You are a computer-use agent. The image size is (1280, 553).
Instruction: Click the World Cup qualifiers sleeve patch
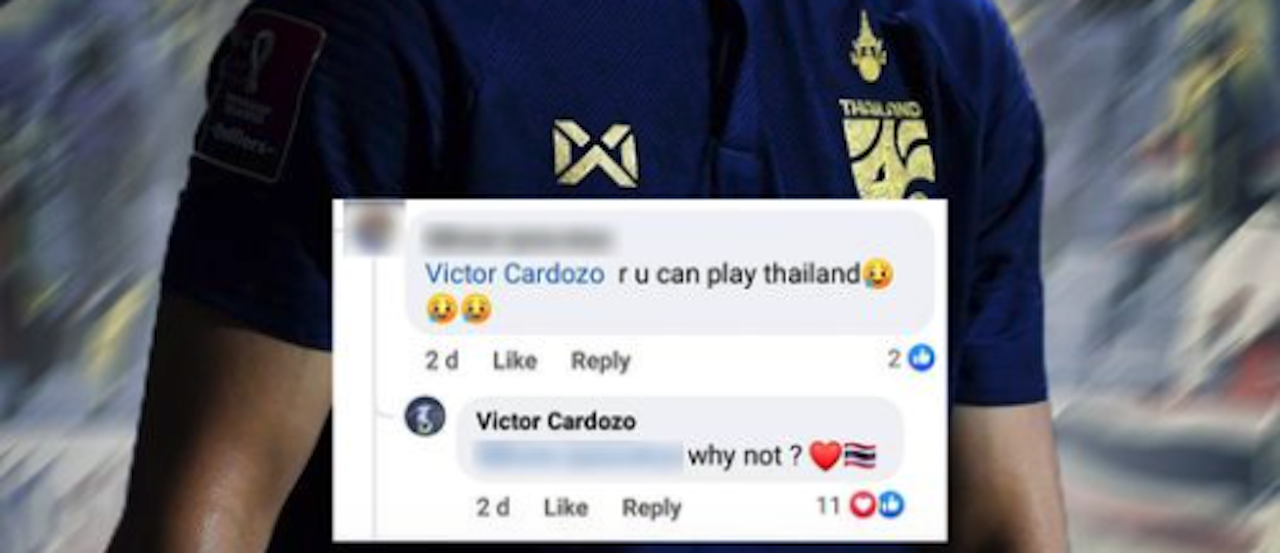[259, 95]
